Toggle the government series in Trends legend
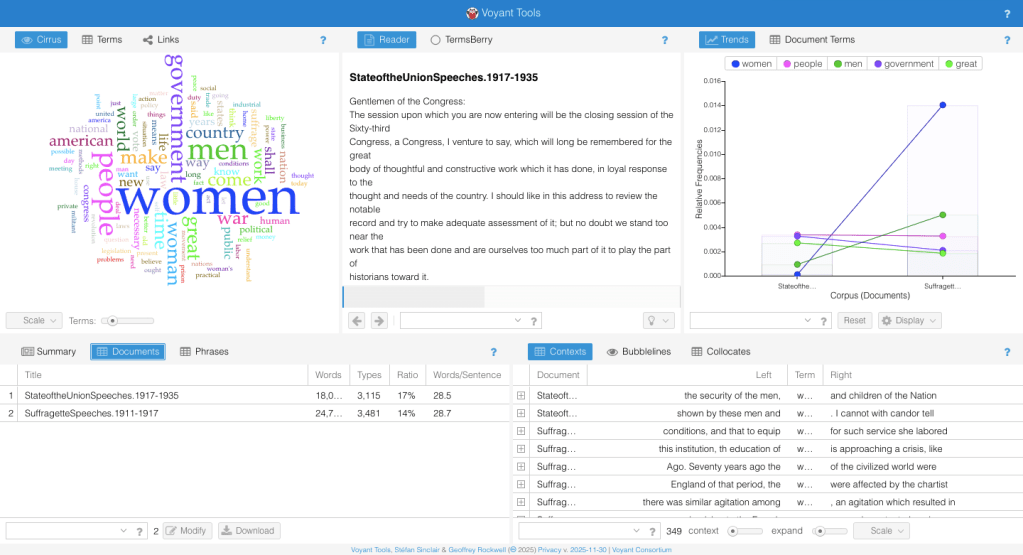Viewport: 1023px width, 555px height. coord(901,64)
